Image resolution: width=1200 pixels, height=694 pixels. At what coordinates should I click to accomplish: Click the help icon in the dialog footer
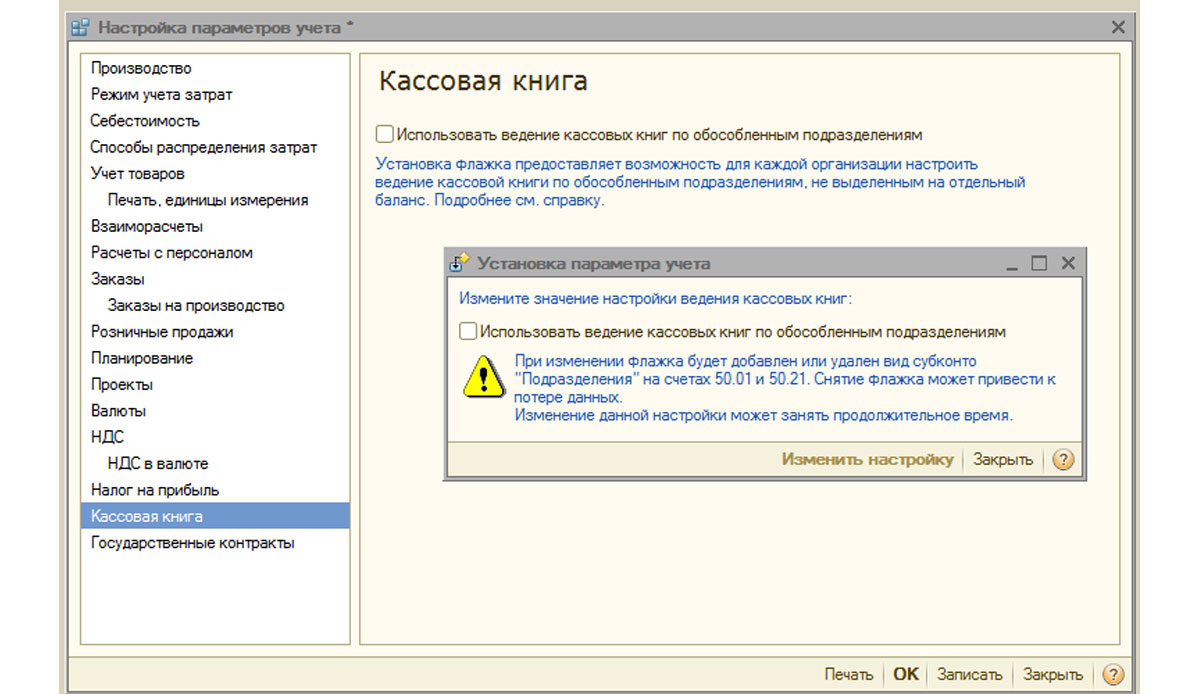1063,460
